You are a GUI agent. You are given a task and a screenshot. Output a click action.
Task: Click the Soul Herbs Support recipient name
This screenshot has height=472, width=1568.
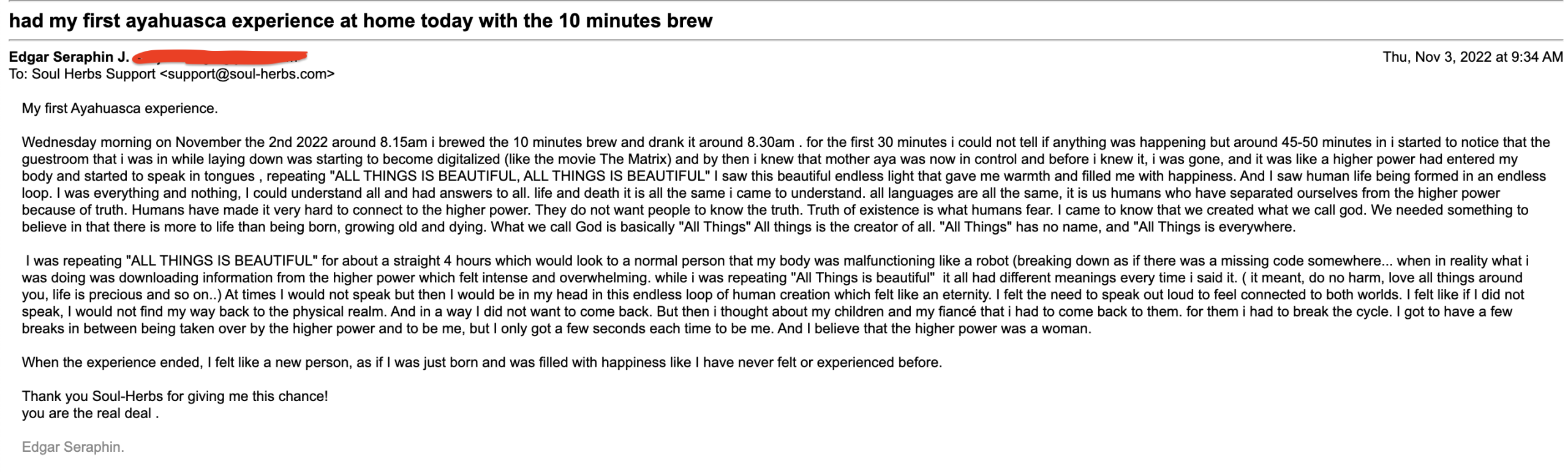click(x=93, y=74)
